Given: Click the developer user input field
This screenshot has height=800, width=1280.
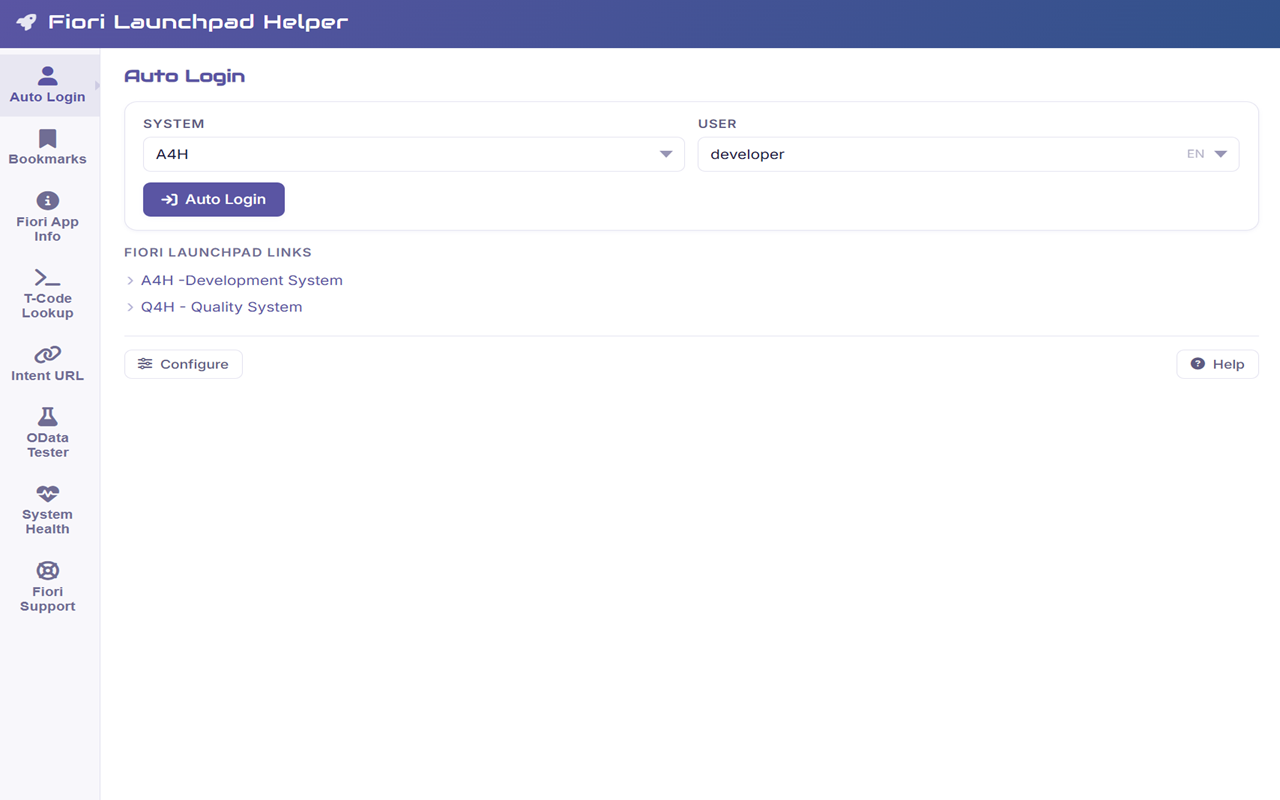Looking at the screenshot, I should coord(968,154).
